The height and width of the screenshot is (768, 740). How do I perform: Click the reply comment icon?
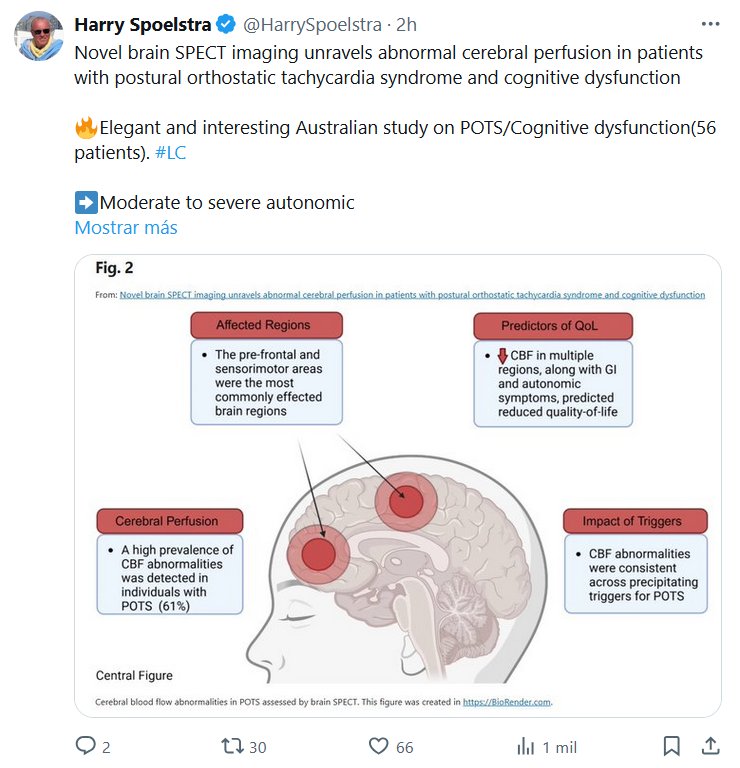click(x=86, y=746)
